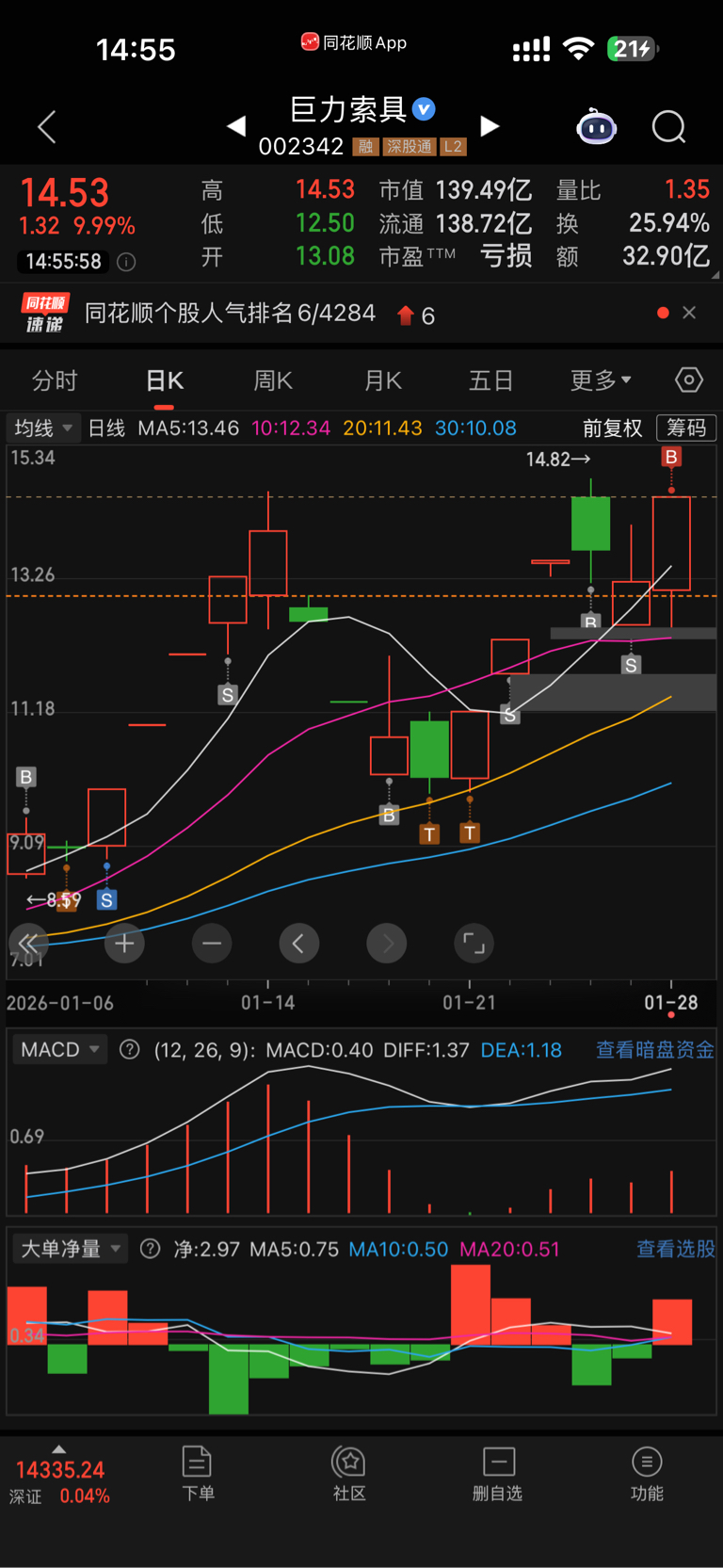
Task: Tap 删自选 remove from watchlist
Action: (x=498, y=1474)
